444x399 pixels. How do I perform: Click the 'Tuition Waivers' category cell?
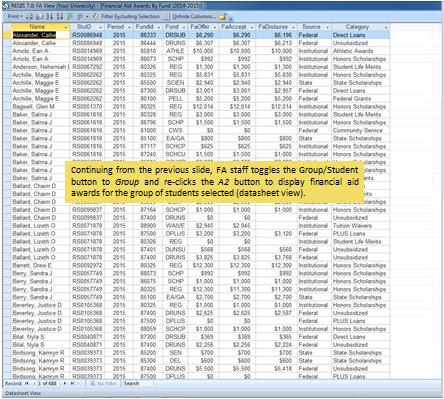point(360,226)
